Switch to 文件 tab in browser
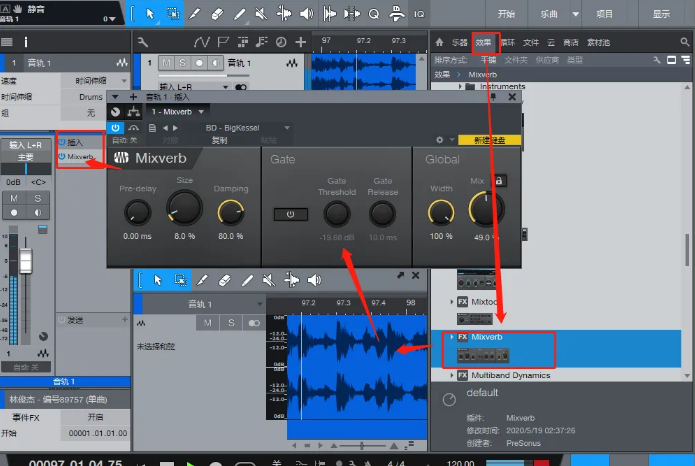This screenshot has width=695, height=466. [x=531, y=43]
